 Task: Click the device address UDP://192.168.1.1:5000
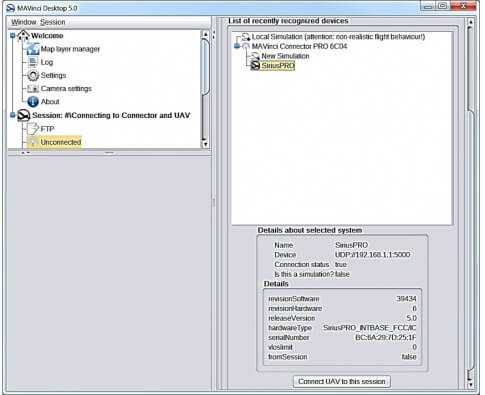point(372,255)
